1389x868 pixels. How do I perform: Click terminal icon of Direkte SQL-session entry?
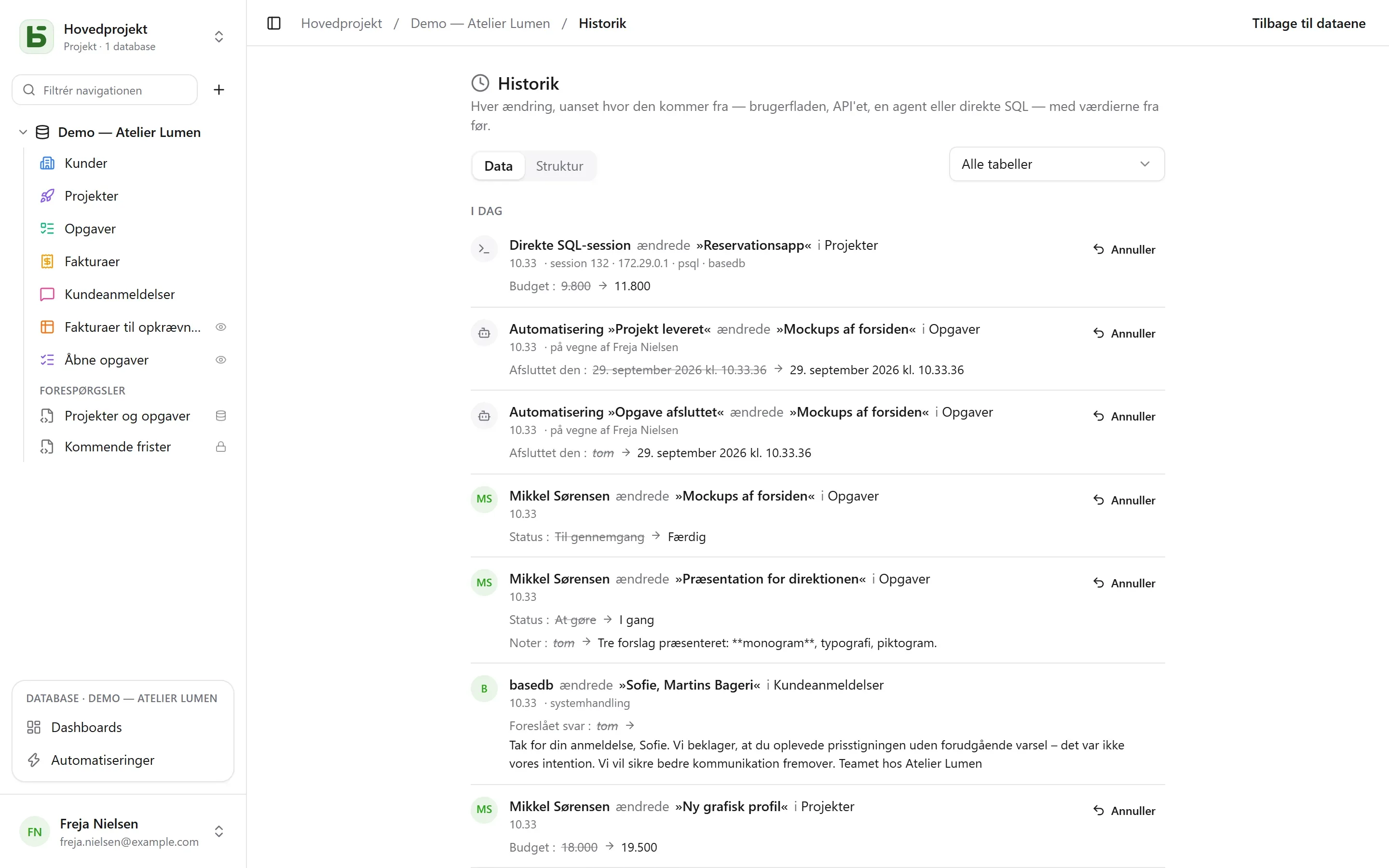point(484,249)
